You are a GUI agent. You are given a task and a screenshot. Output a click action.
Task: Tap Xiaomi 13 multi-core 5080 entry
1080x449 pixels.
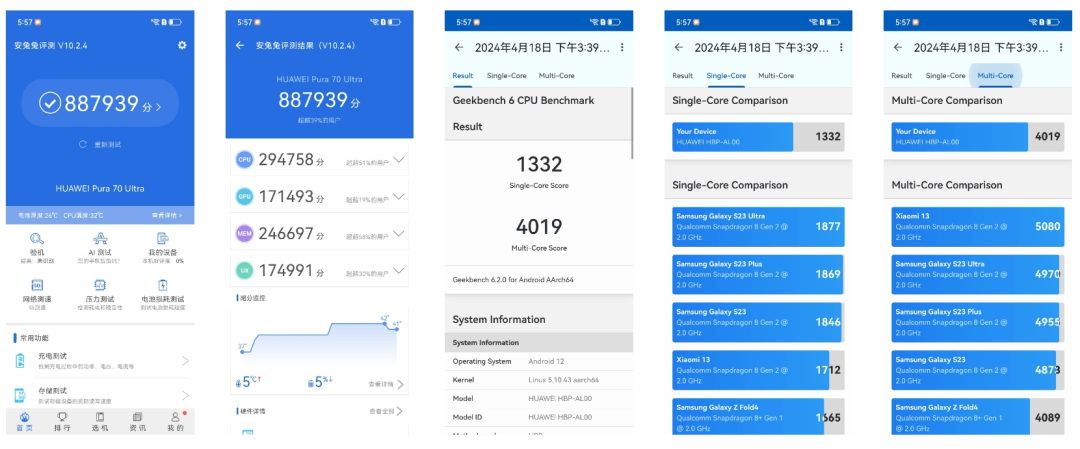point(978,227)
